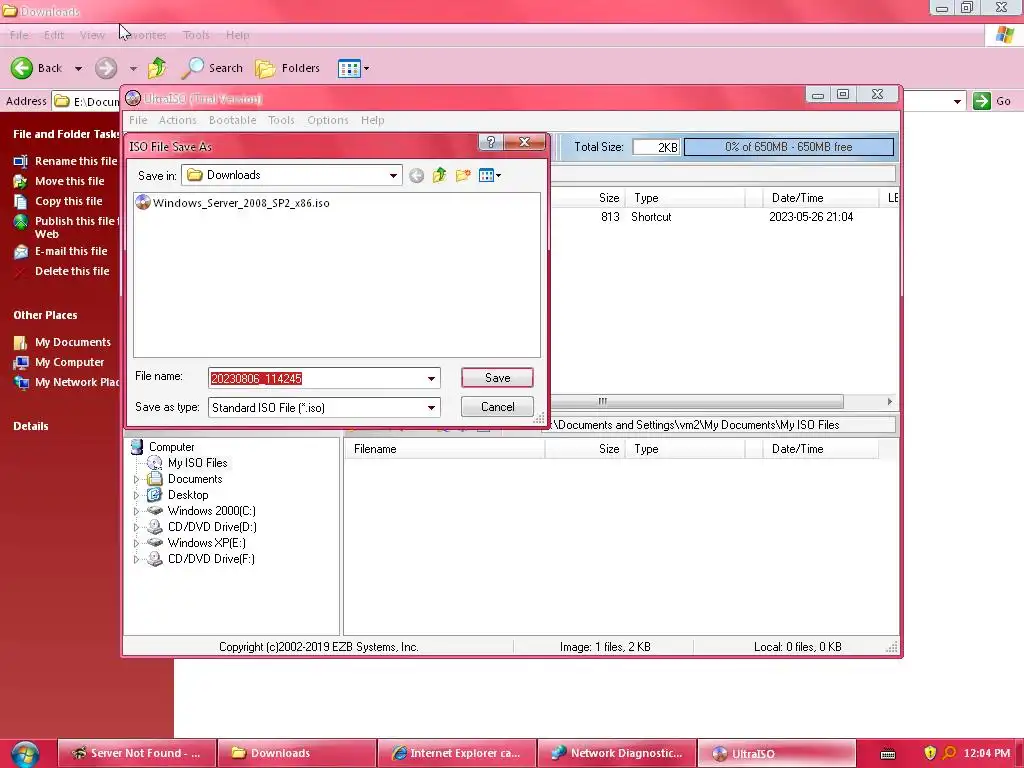Click the Back arrow in Downloads window
The height and width of the screenshot is (768, 1024).
(22, 68)
